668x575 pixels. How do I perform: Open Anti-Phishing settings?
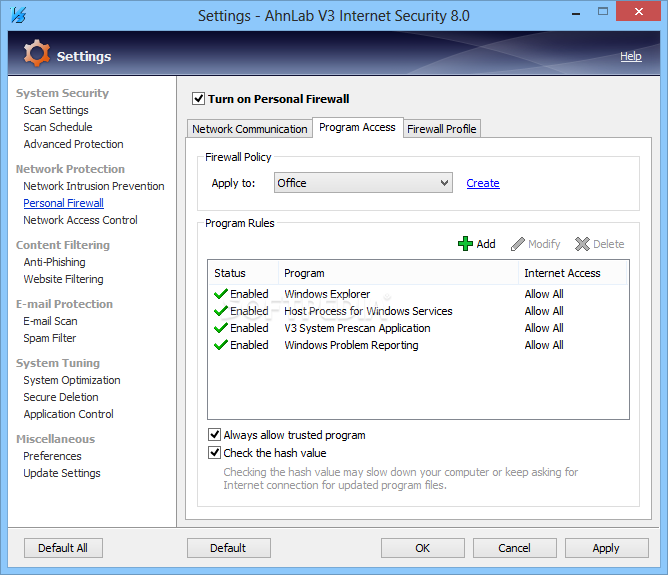tap(55, 262)
